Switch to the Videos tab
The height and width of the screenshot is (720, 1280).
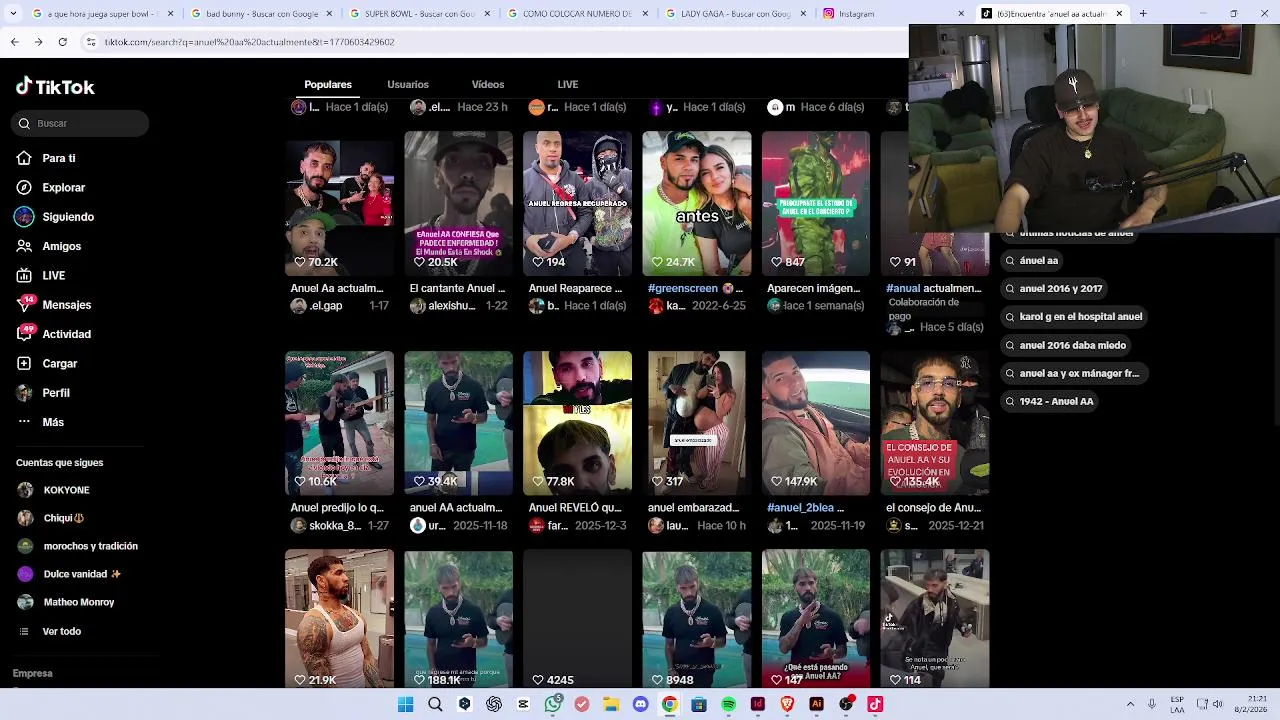tap(488, 84)
